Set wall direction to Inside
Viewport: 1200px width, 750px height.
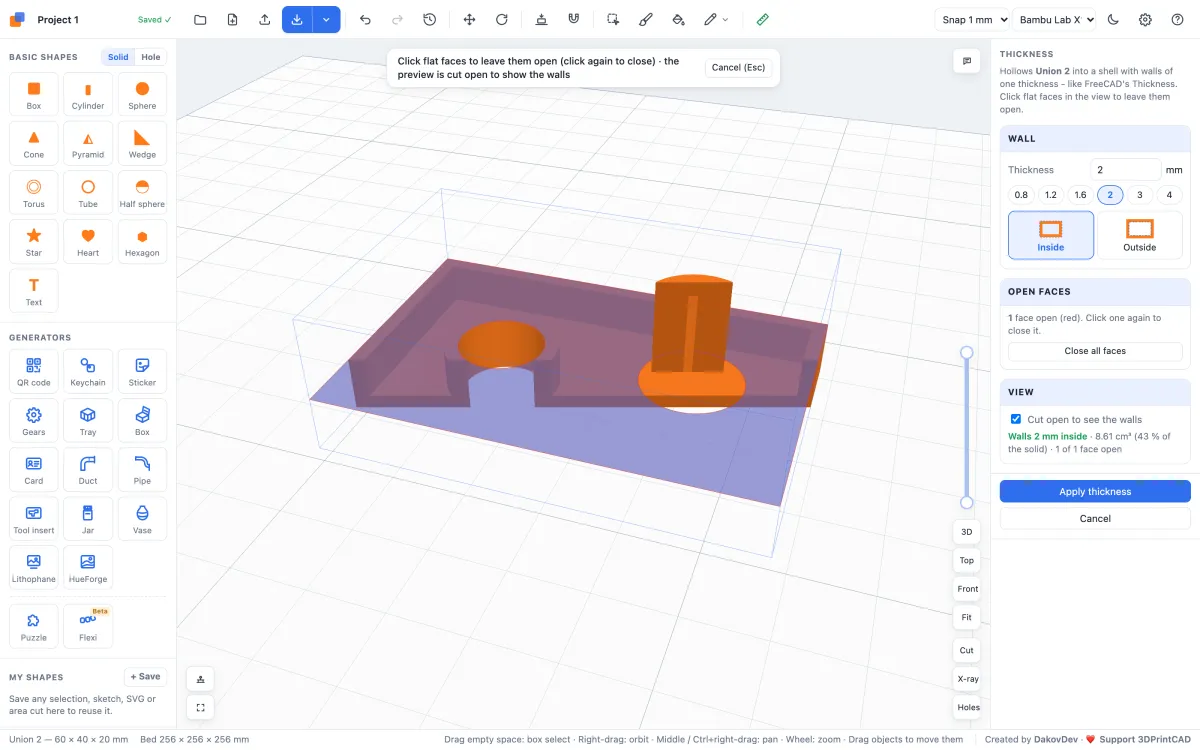click(x=1051, y=235)
